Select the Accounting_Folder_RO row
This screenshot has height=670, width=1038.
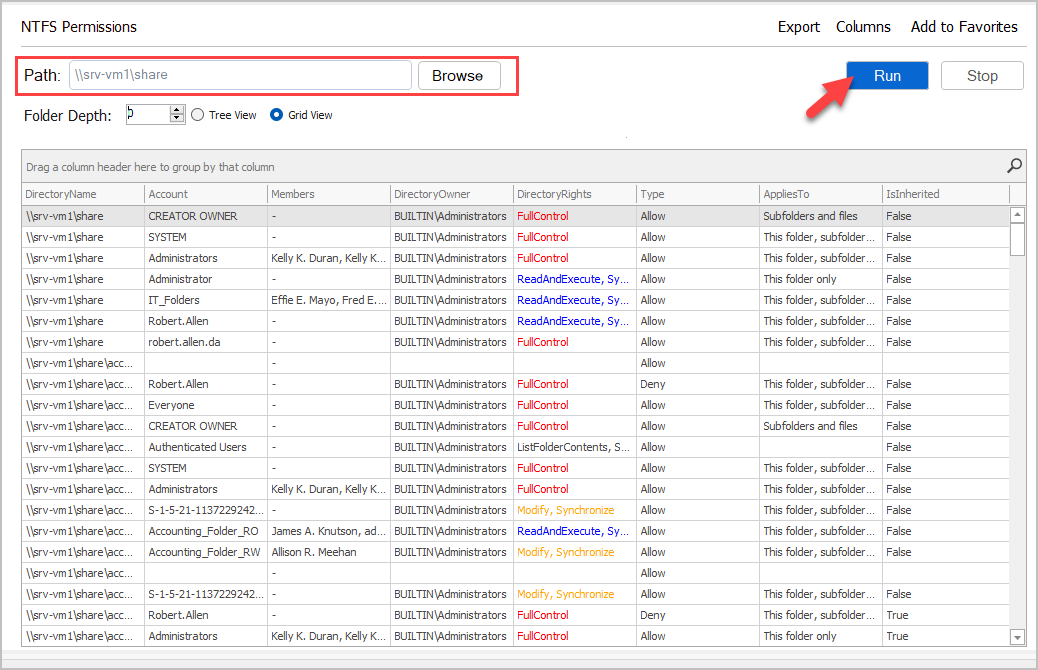point(203,531)
